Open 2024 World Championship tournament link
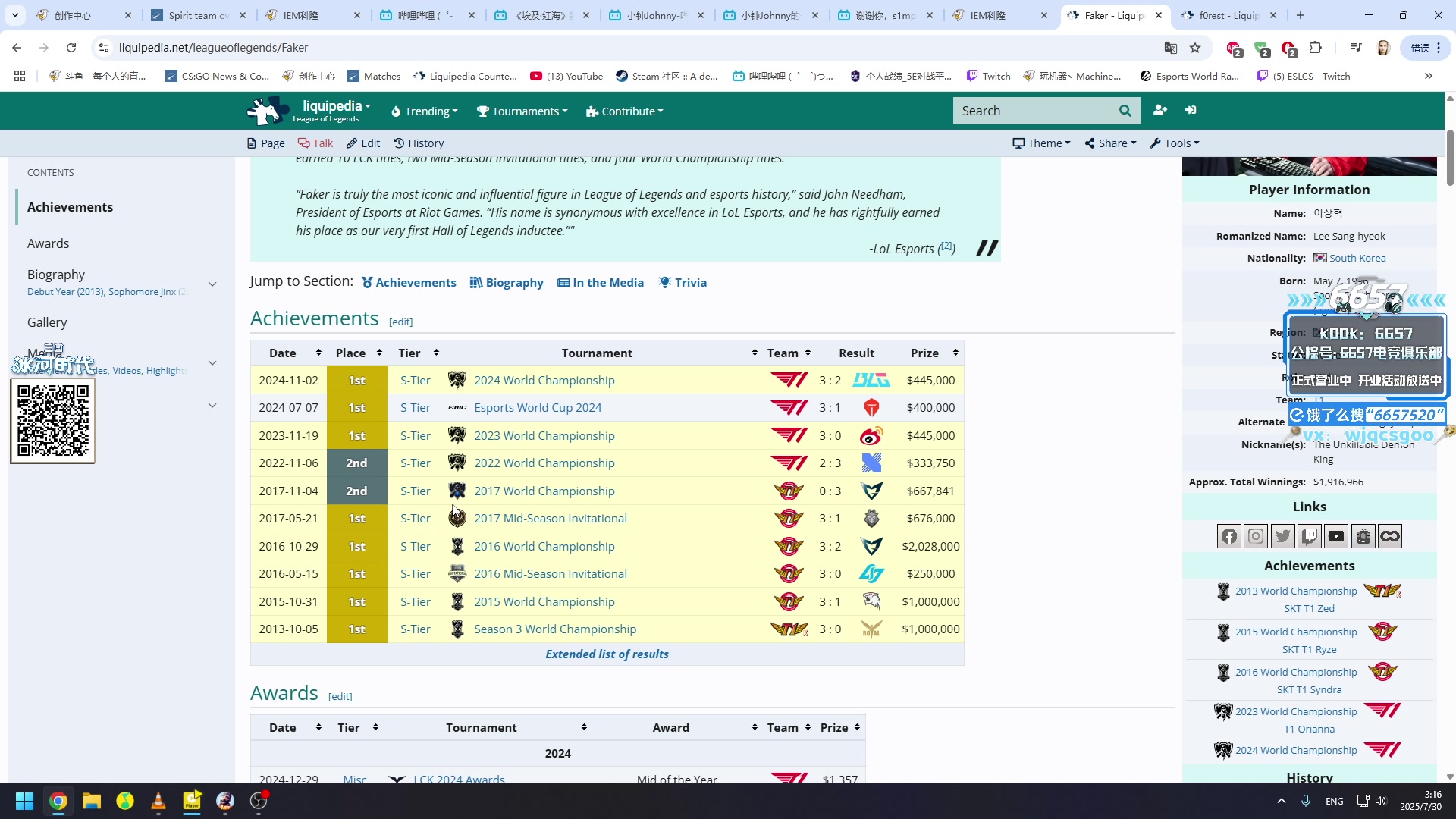The width and height of the screenshot is (1456, 819). (544, 380)
